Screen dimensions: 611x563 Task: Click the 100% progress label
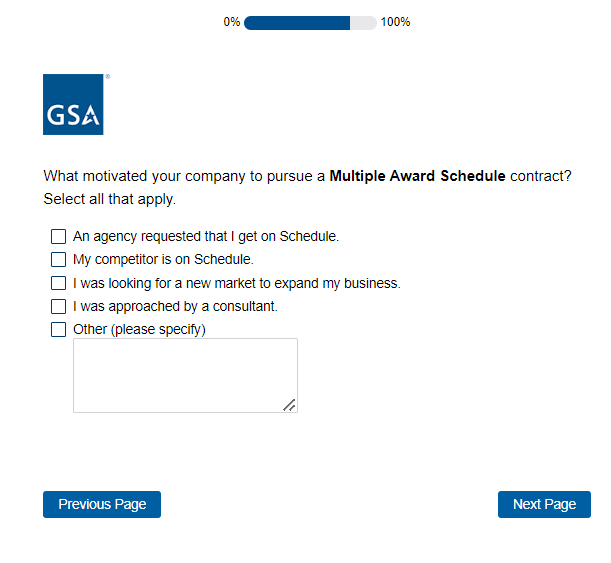point(395,22)
